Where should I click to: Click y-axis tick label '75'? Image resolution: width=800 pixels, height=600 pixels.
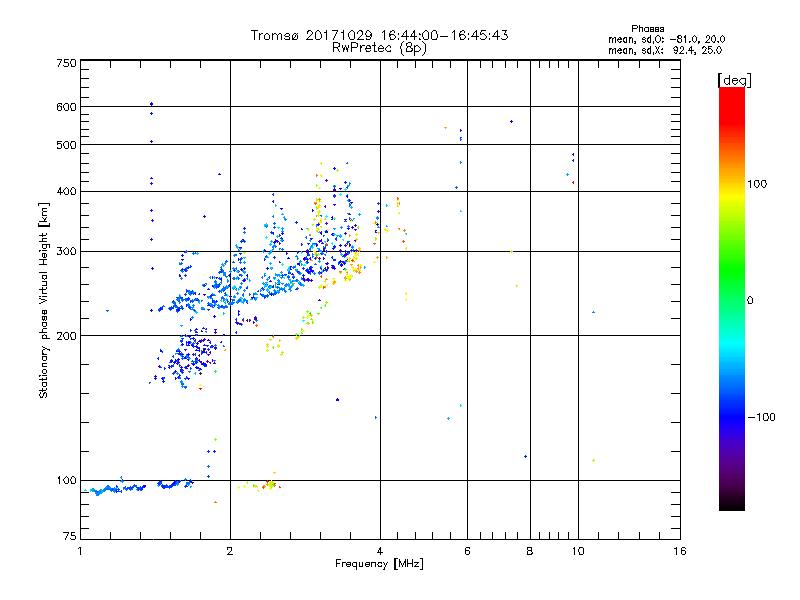pyautogui.click(x=70, y=536)
